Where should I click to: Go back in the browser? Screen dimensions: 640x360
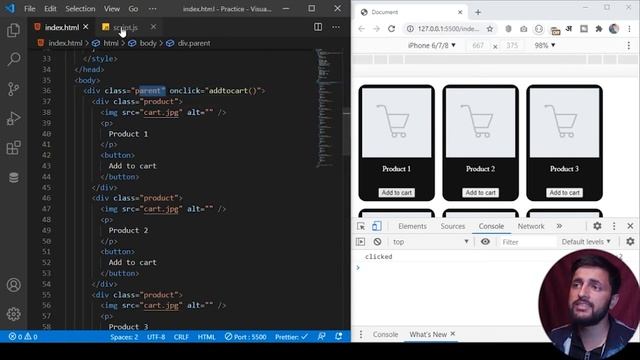tap(362, 29)
